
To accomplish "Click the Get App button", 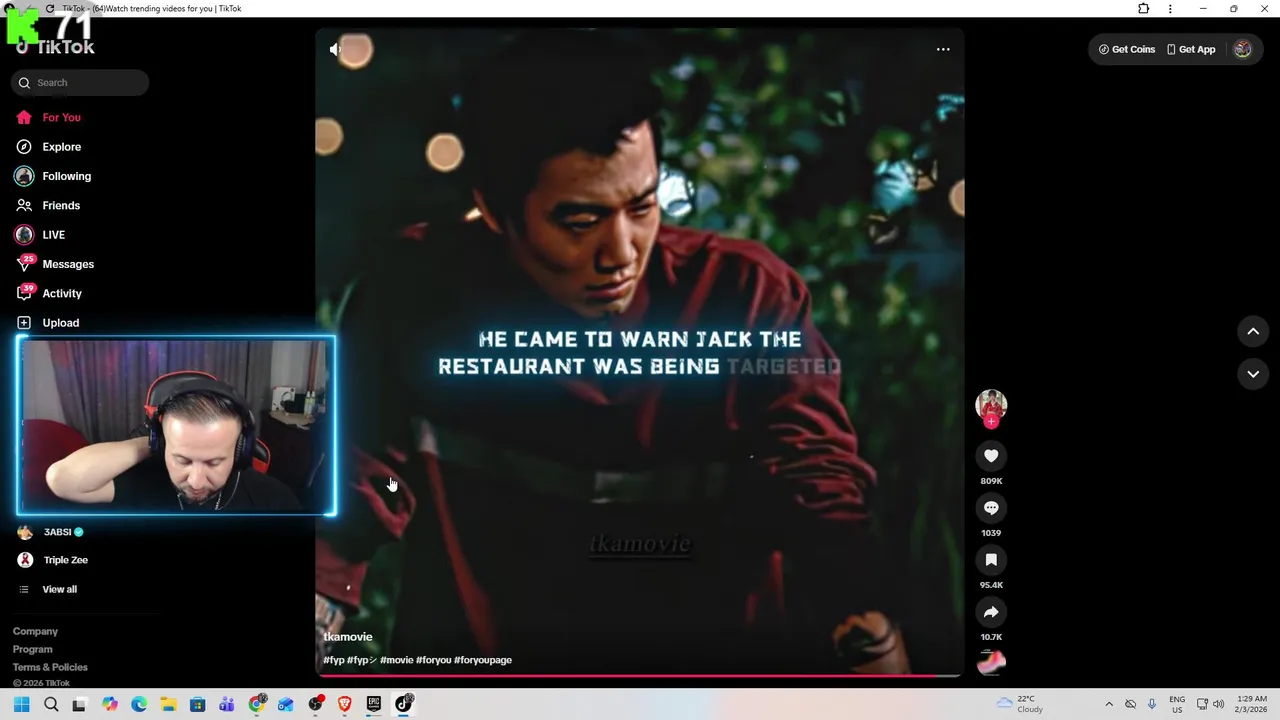I will tap(1191, 49).
